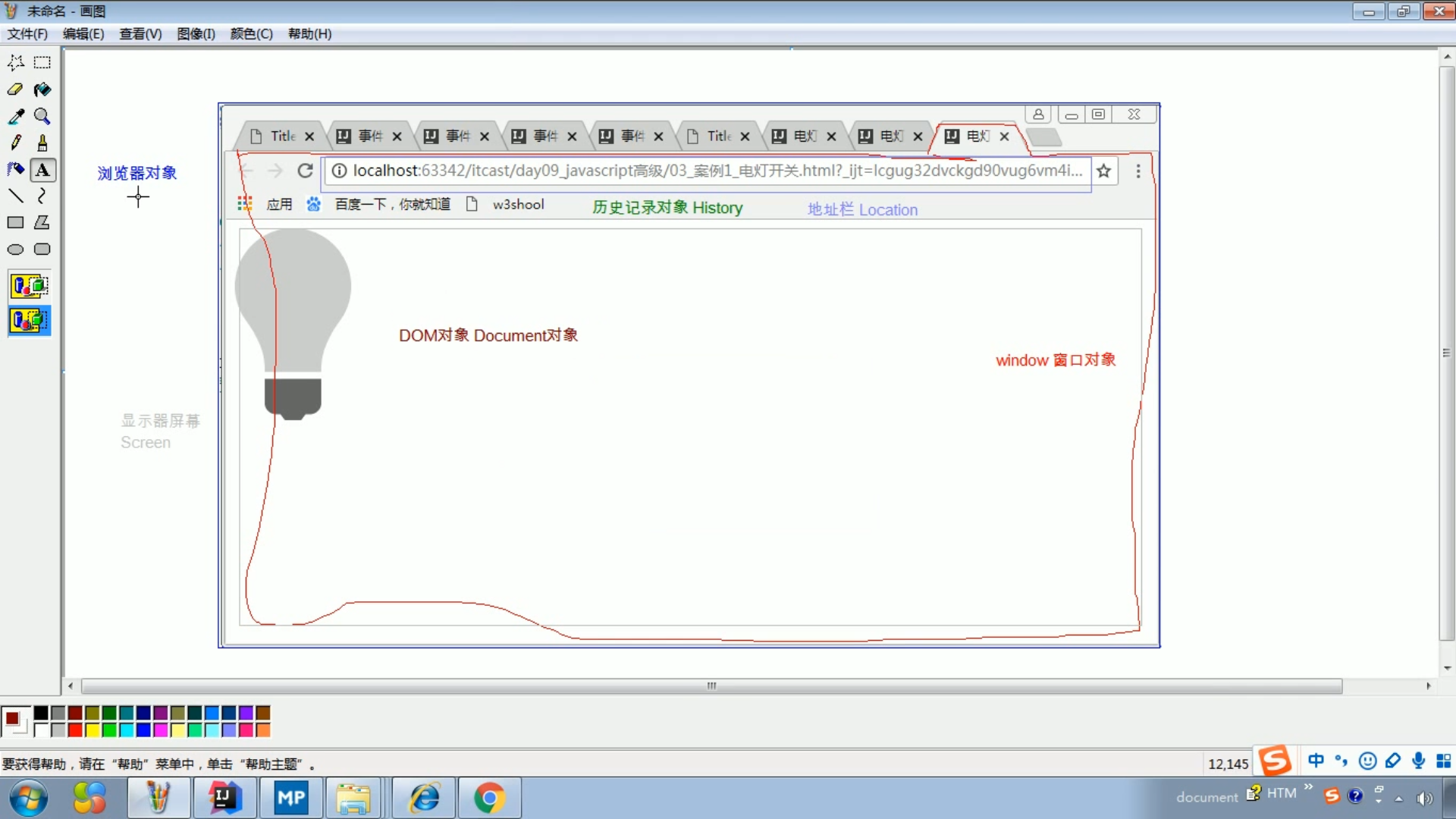
Task: Enable opaque background drawing option
Action: (x=29, y=286)
